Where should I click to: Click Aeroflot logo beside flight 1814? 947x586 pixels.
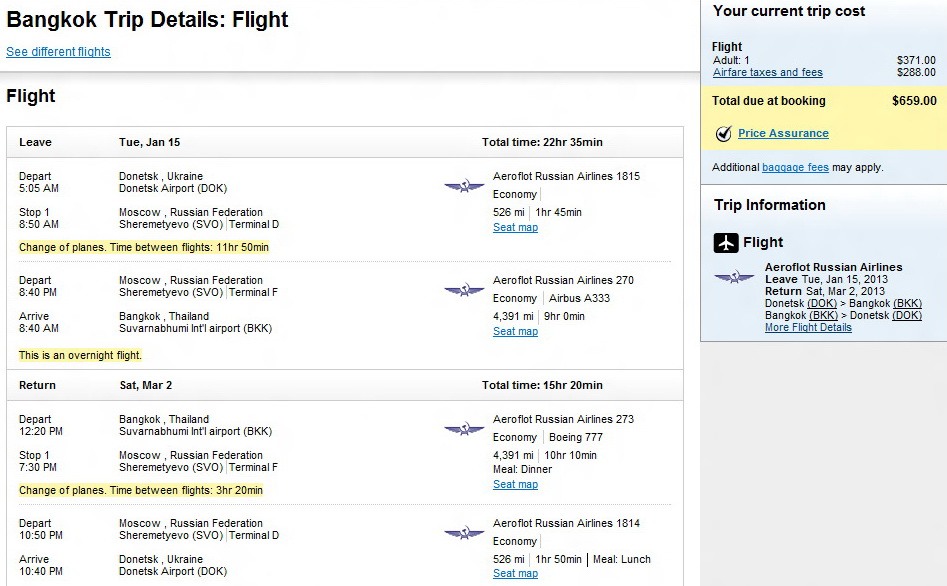click(464, 533)
